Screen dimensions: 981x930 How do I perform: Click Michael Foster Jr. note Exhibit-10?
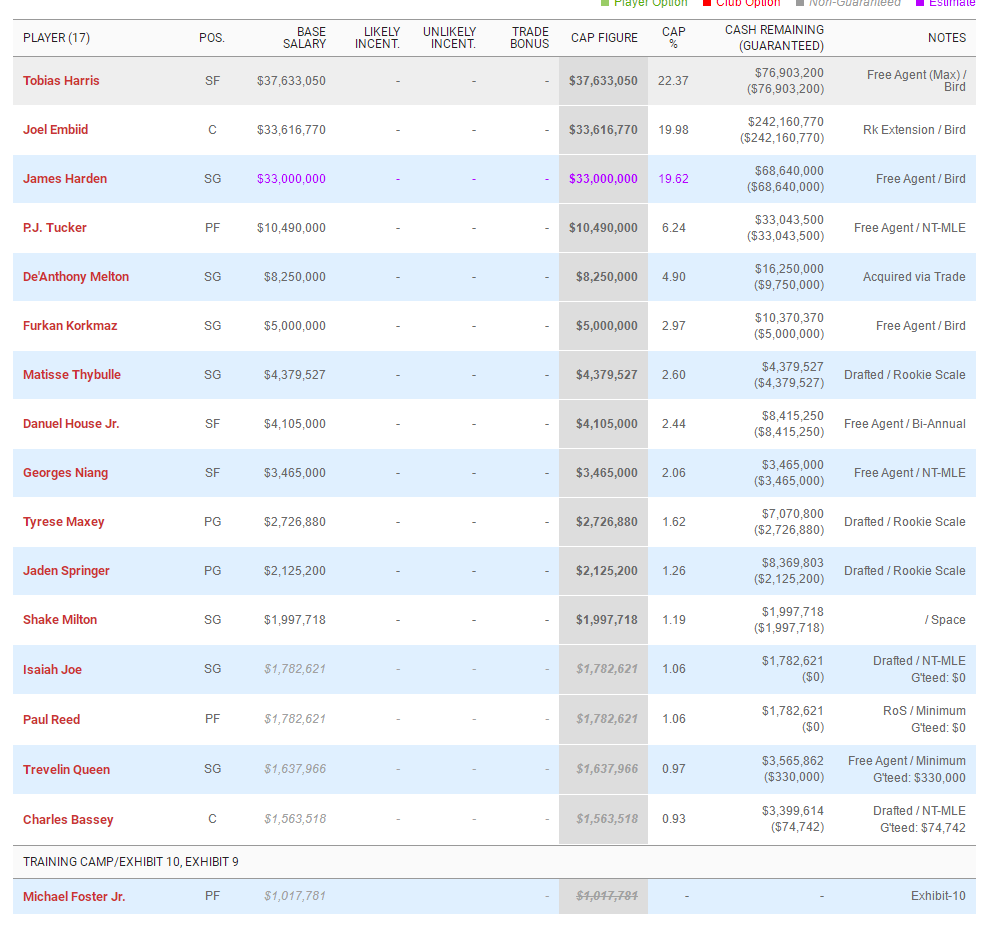click(938, 896)
